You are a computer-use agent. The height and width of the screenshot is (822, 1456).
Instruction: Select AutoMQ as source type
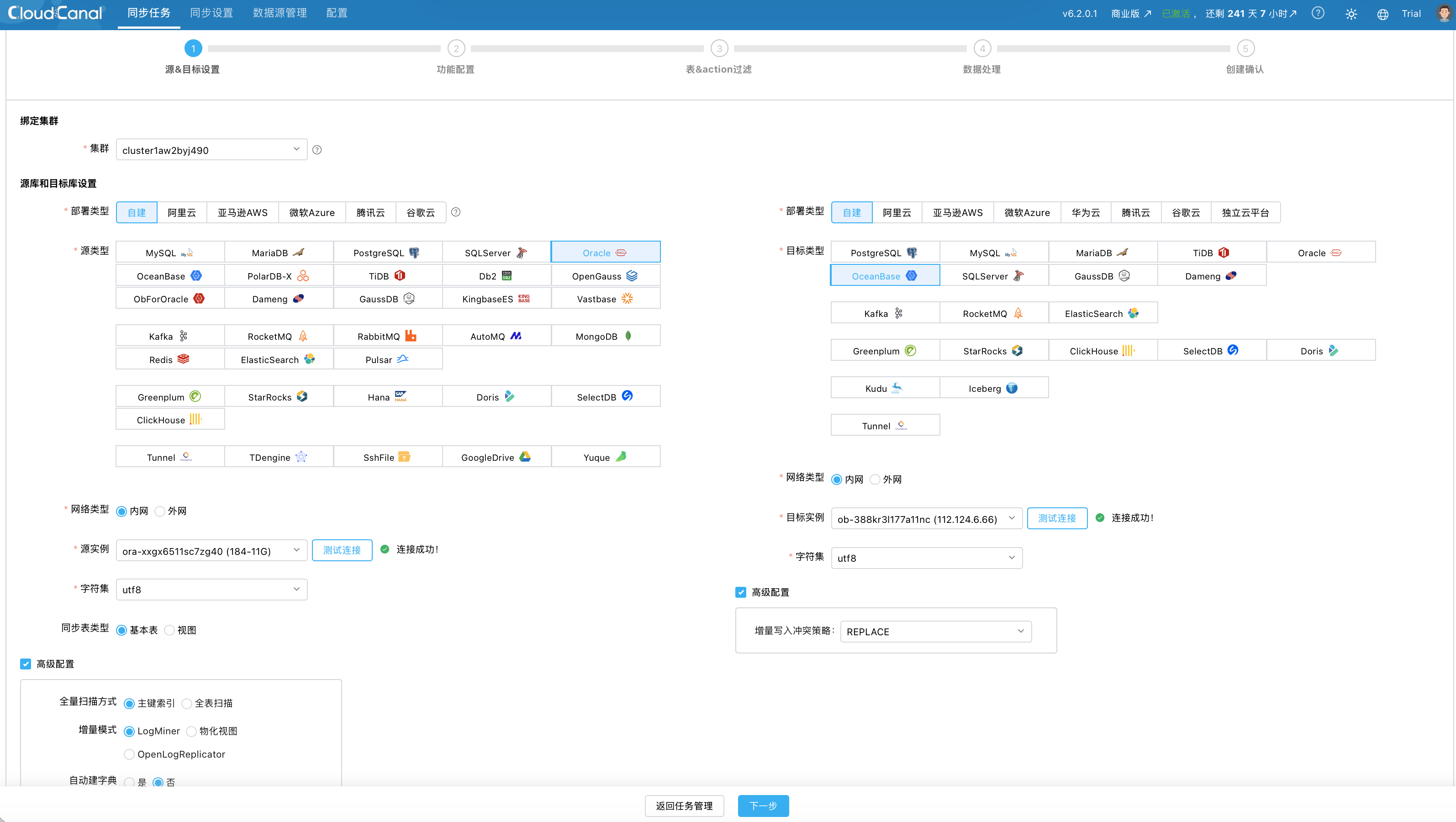496,336
